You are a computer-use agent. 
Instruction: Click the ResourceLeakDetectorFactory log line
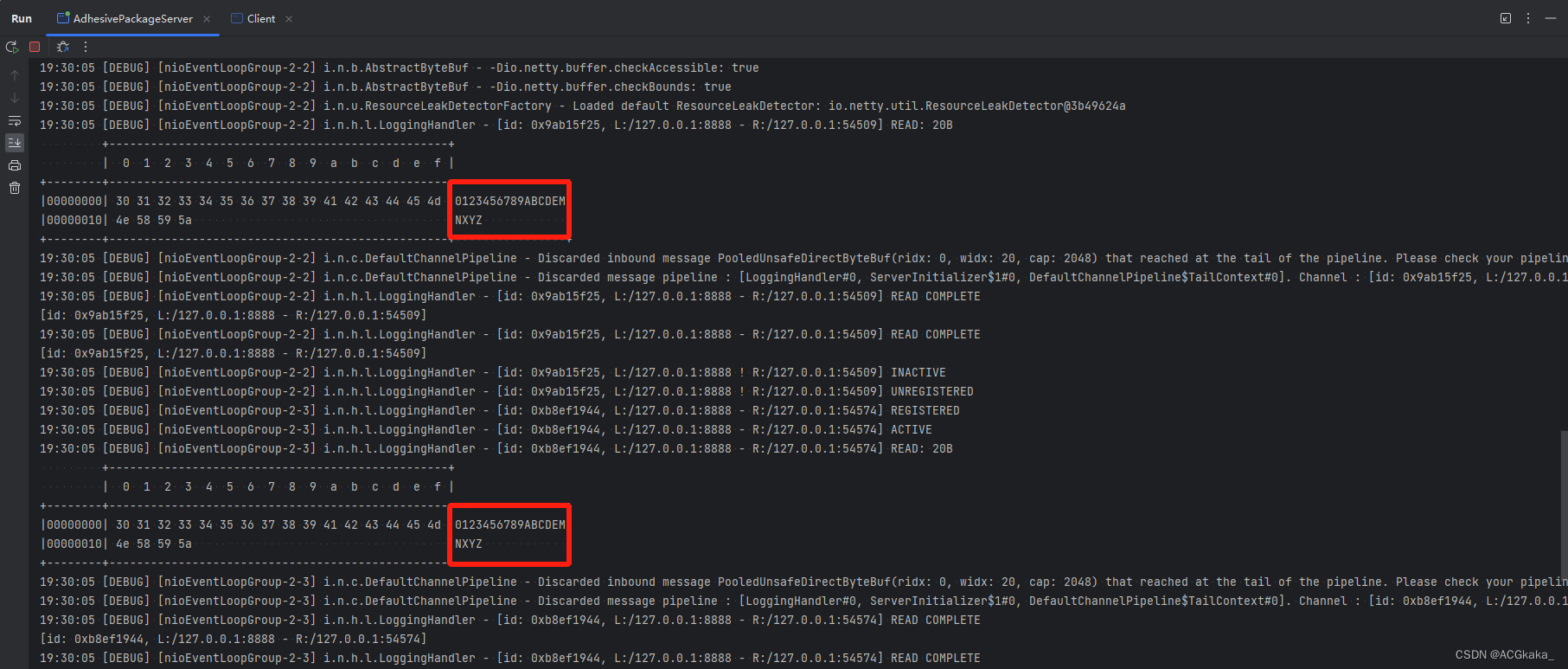tap(583, 106)
